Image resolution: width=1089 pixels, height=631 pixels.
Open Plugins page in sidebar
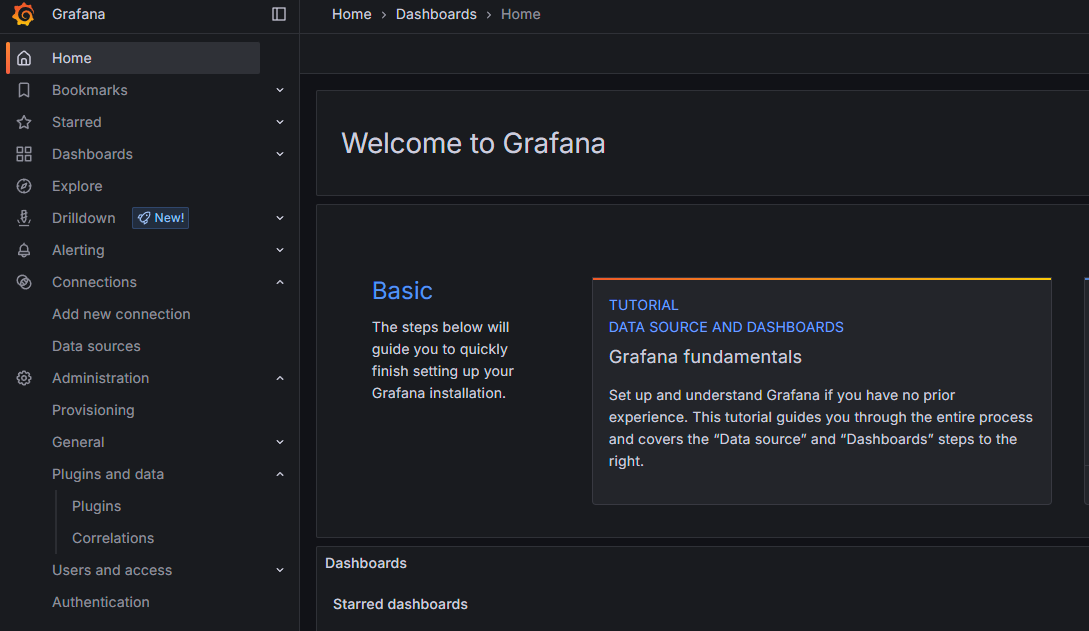pyautogui.click(x=97, y=506)
